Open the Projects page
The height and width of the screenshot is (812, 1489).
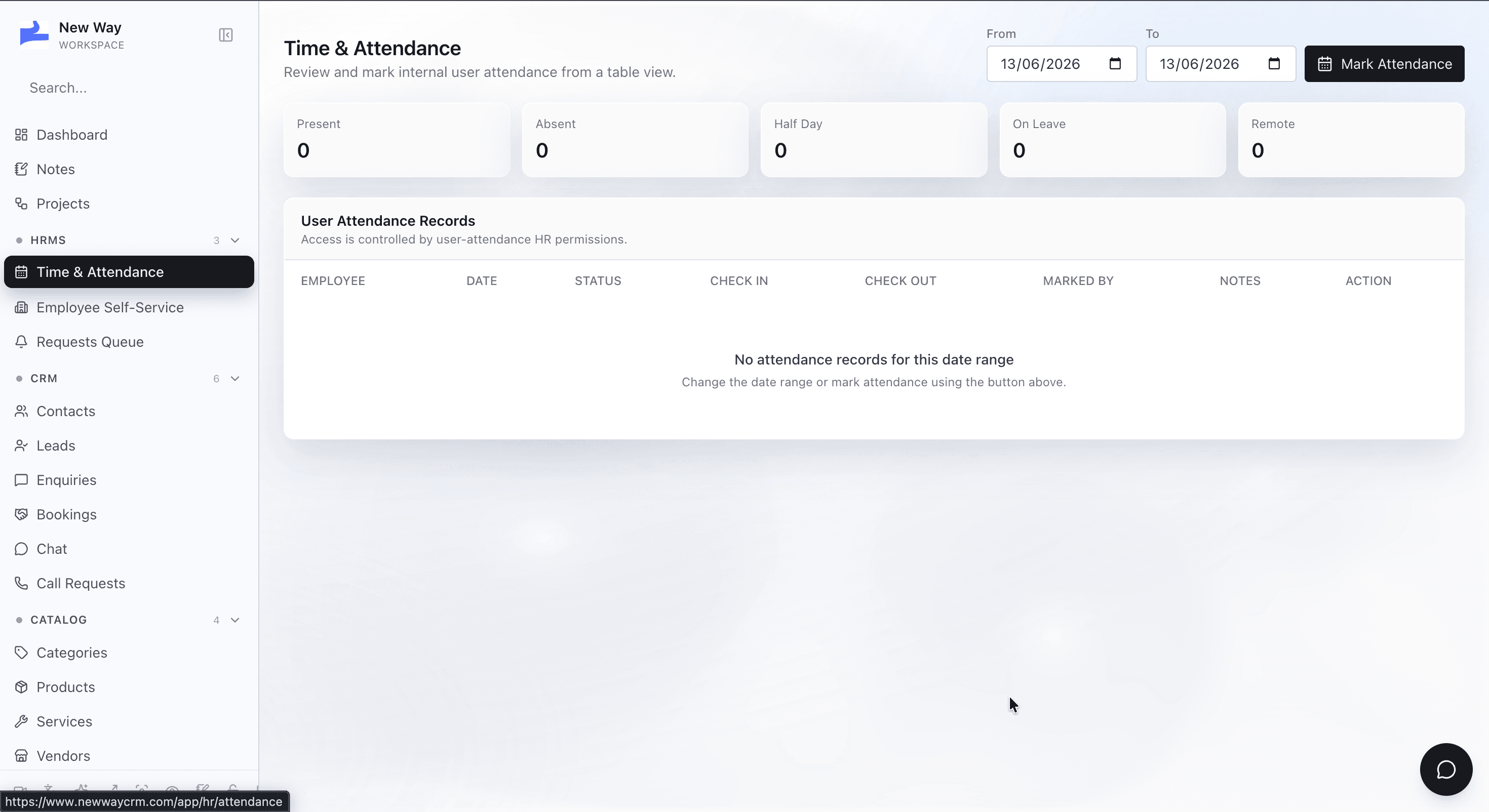tap(129, 204)
